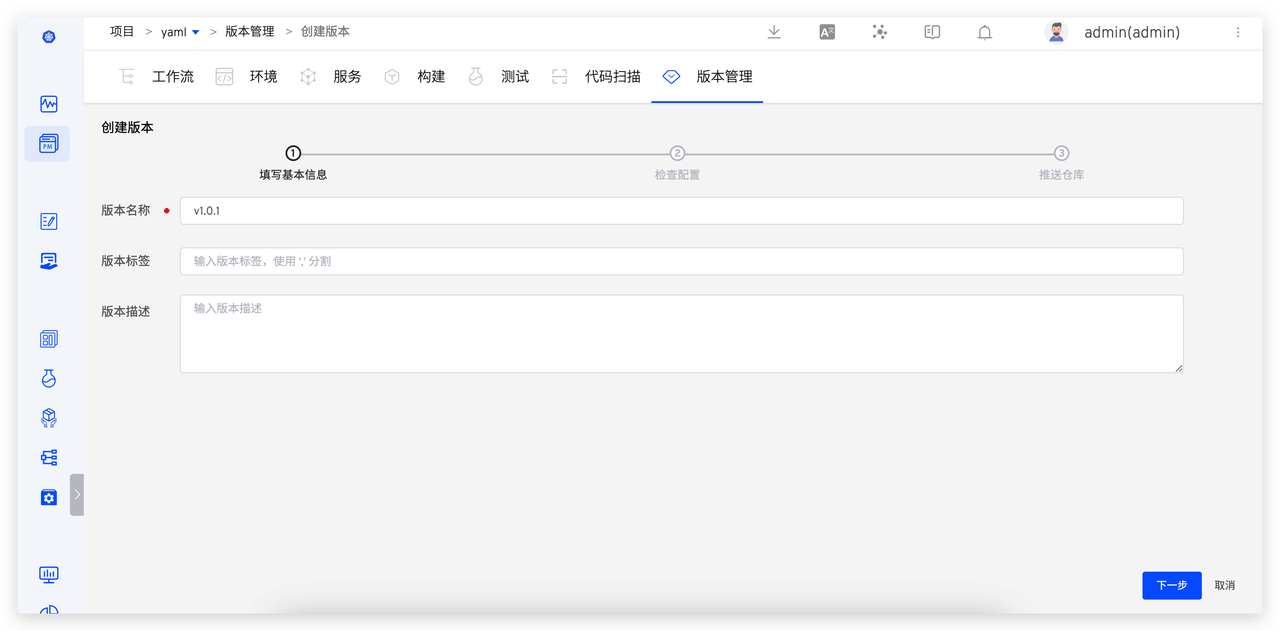1280x631 pixels.
Task: Click the cluster dots icon in the top bar
Action: 879,32
